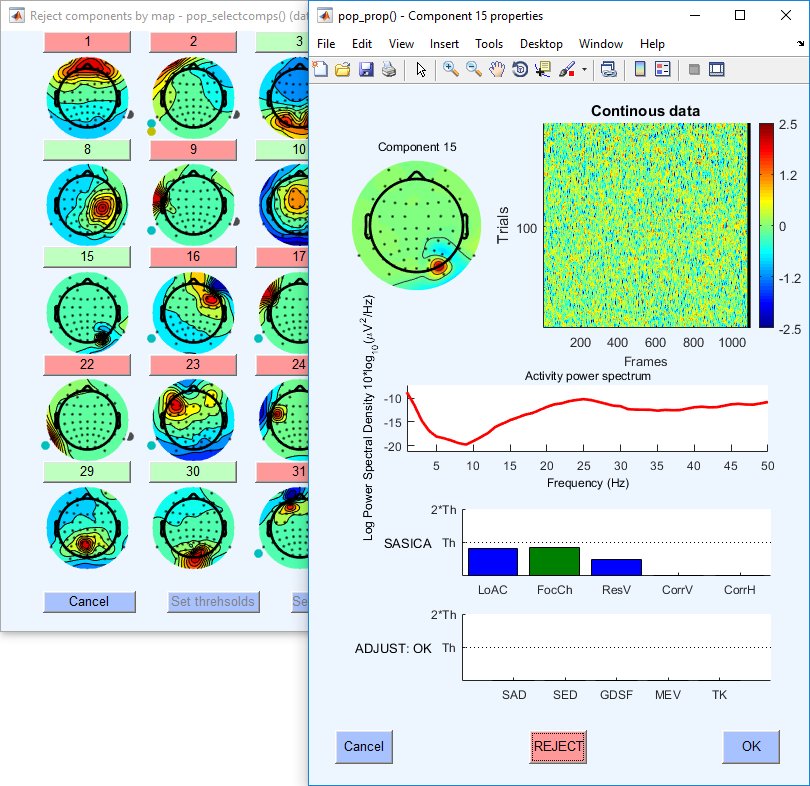
Task: Select the Pan hand tool
Action: pyautogui.click(x=497, y=69)
